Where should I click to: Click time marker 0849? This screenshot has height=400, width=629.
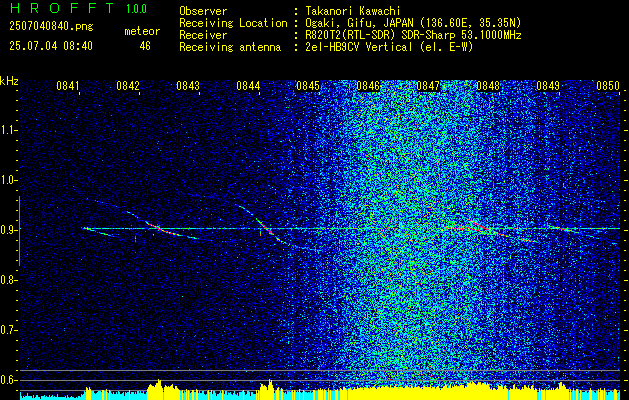tap(548, 86)
